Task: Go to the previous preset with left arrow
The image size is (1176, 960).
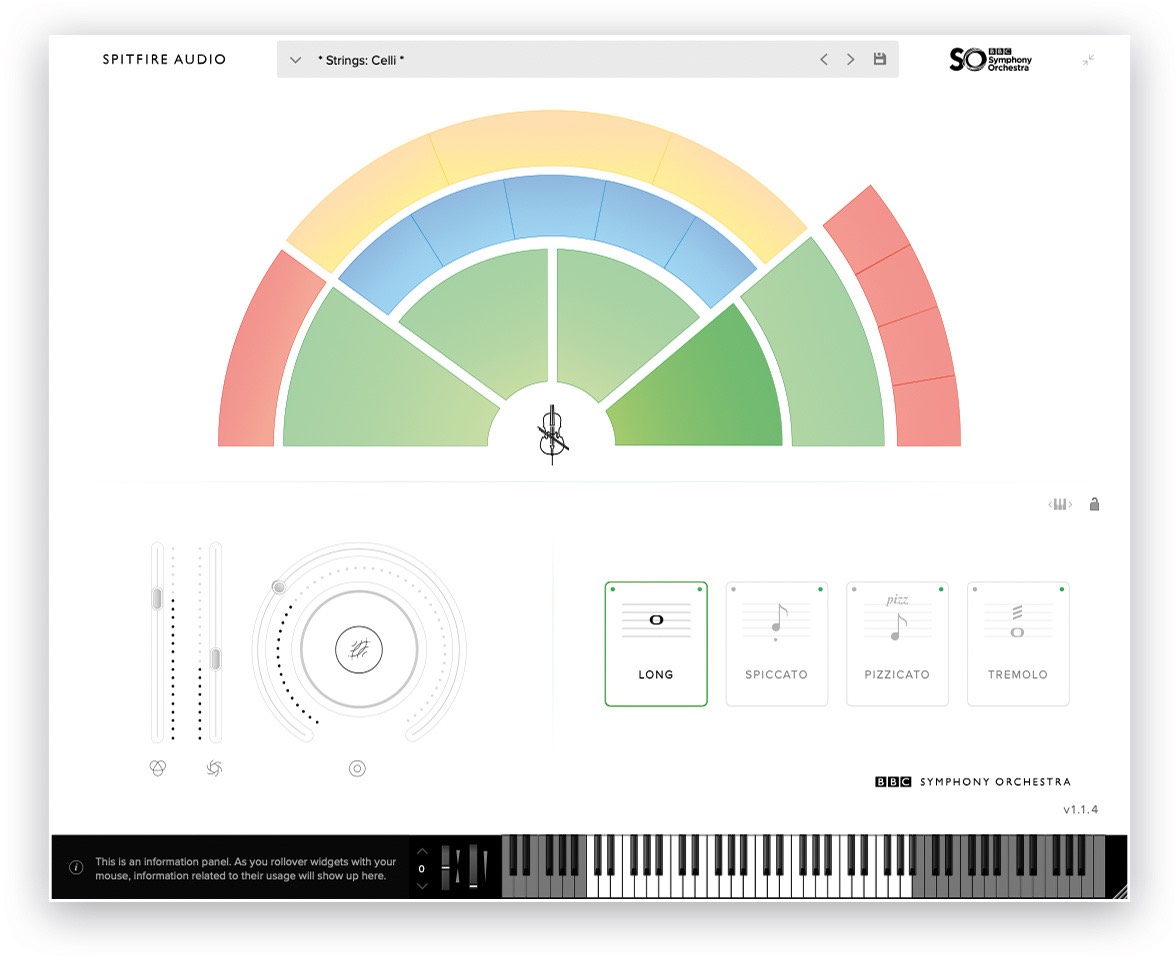Action: [824, 60]
